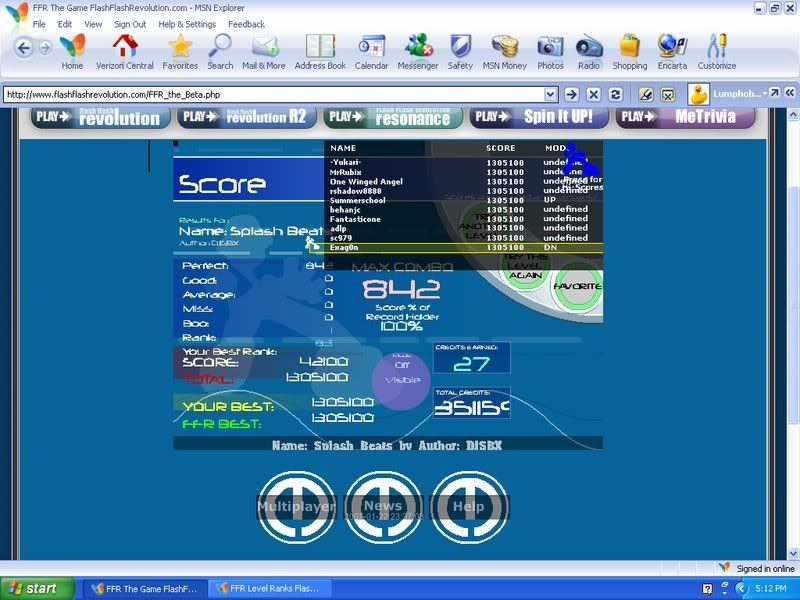Open Favorites star icon
The width and height of the screenshot is (800, 600).
(180, 48)
